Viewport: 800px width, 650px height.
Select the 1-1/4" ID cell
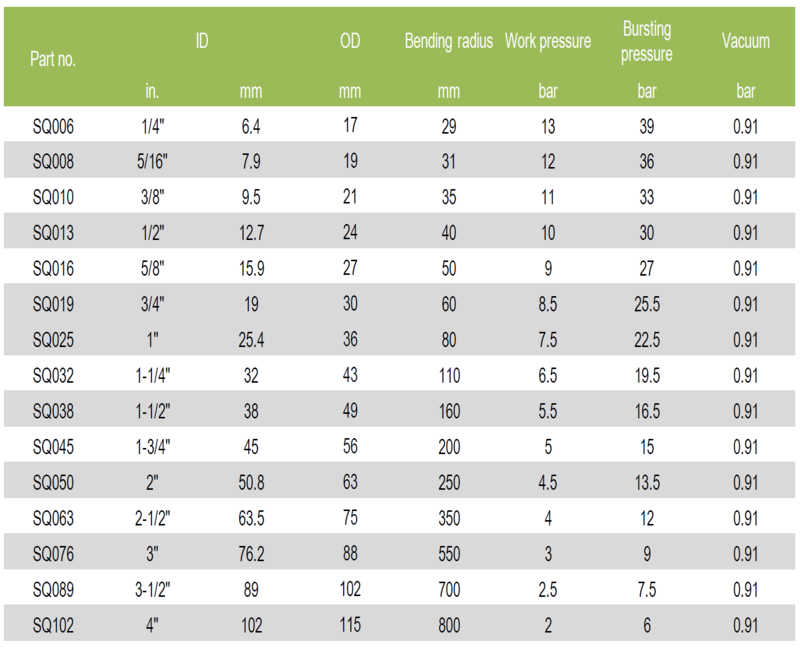click(152, 376)
